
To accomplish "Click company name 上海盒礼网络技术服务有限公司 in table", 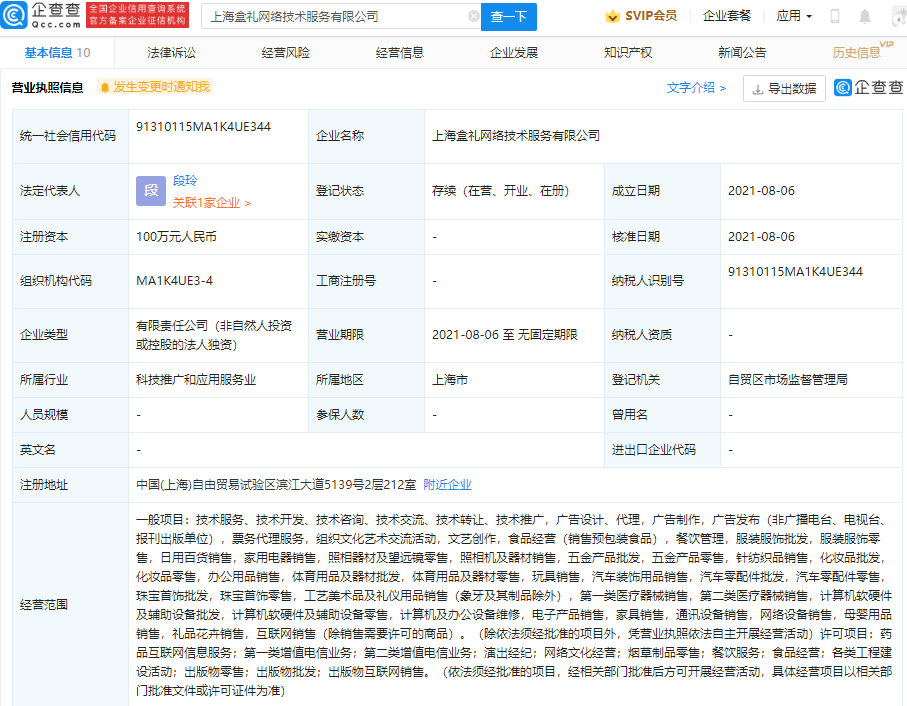I will click(x=516, y=136).
